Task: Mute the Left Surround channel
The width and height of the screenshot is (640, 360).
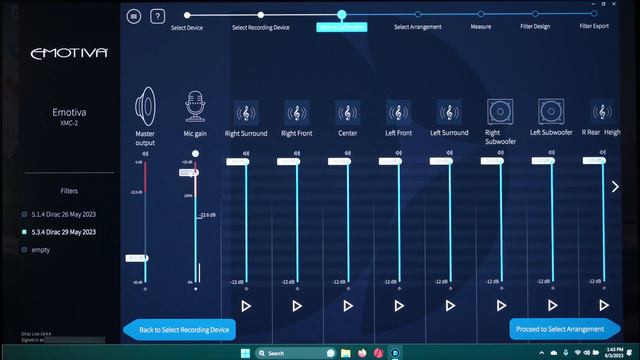Action: click(x=450, y=153)
